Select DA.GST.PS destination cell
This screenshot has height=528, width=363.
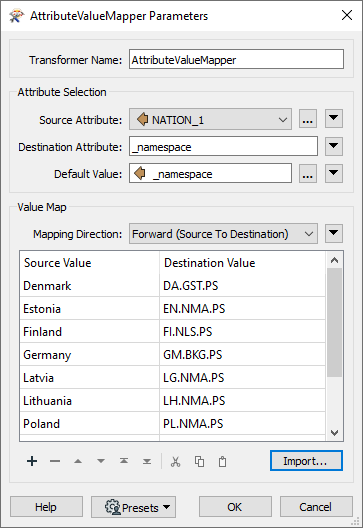pos(242,286)
